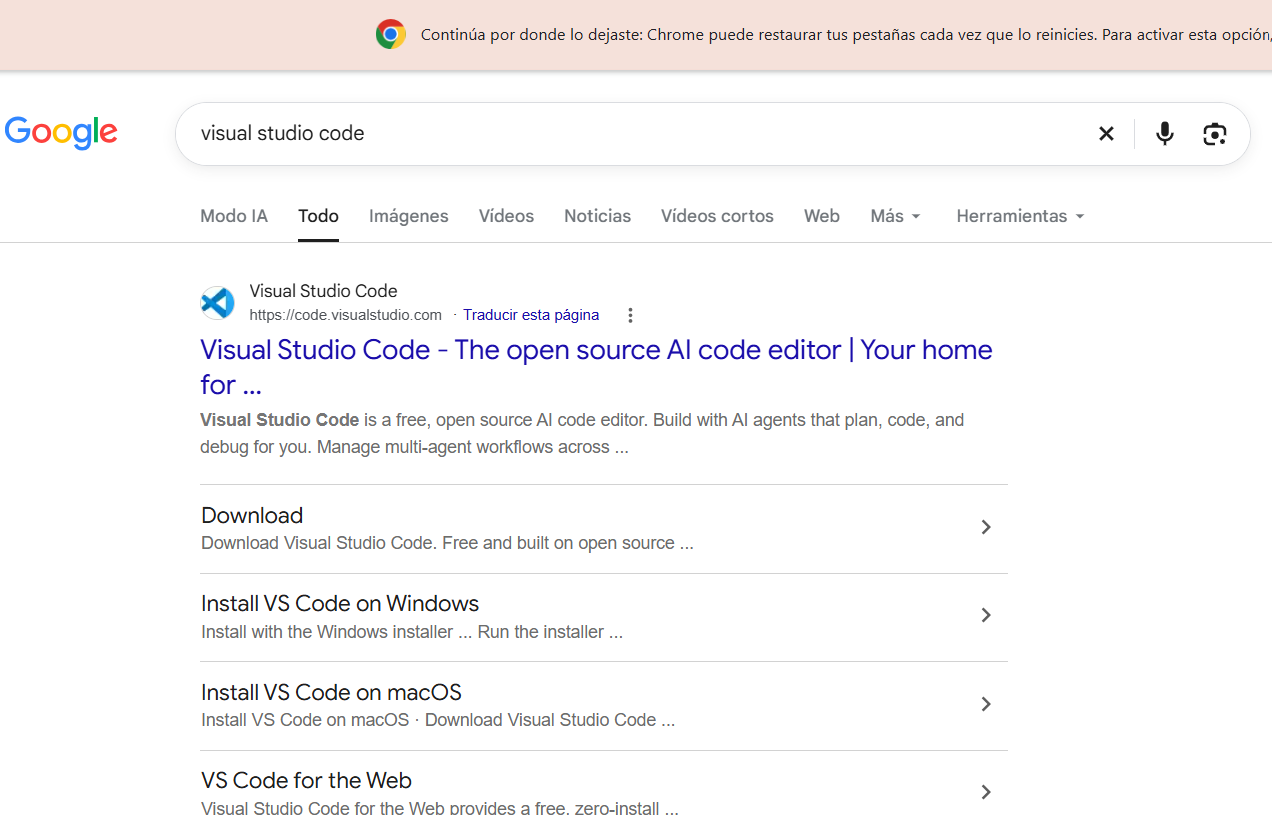1272x815 pixels.
Task: Expand Download row chevron
Action: tap(986, 527)
